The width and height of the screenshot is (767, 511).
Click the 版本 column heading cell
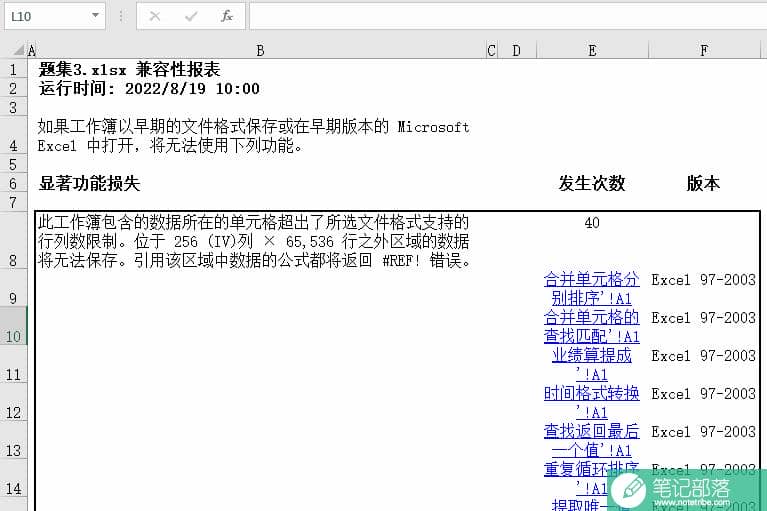(x=703, y=184)
